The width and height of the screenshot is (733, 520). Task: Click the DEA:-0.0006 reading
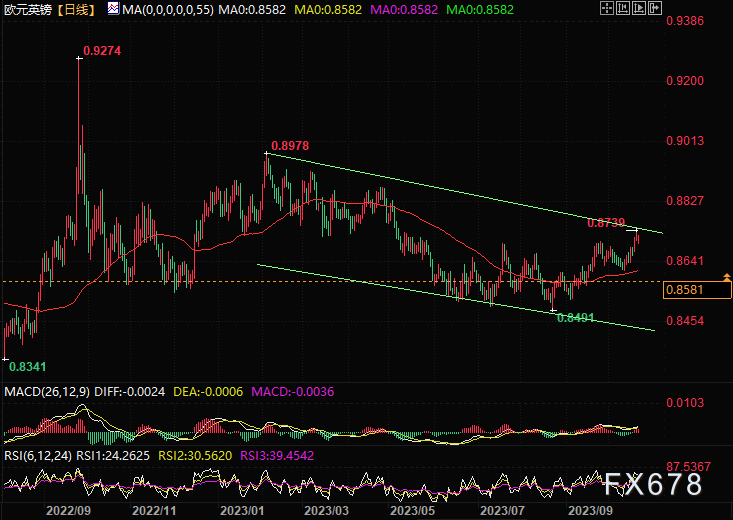point(208,392)
